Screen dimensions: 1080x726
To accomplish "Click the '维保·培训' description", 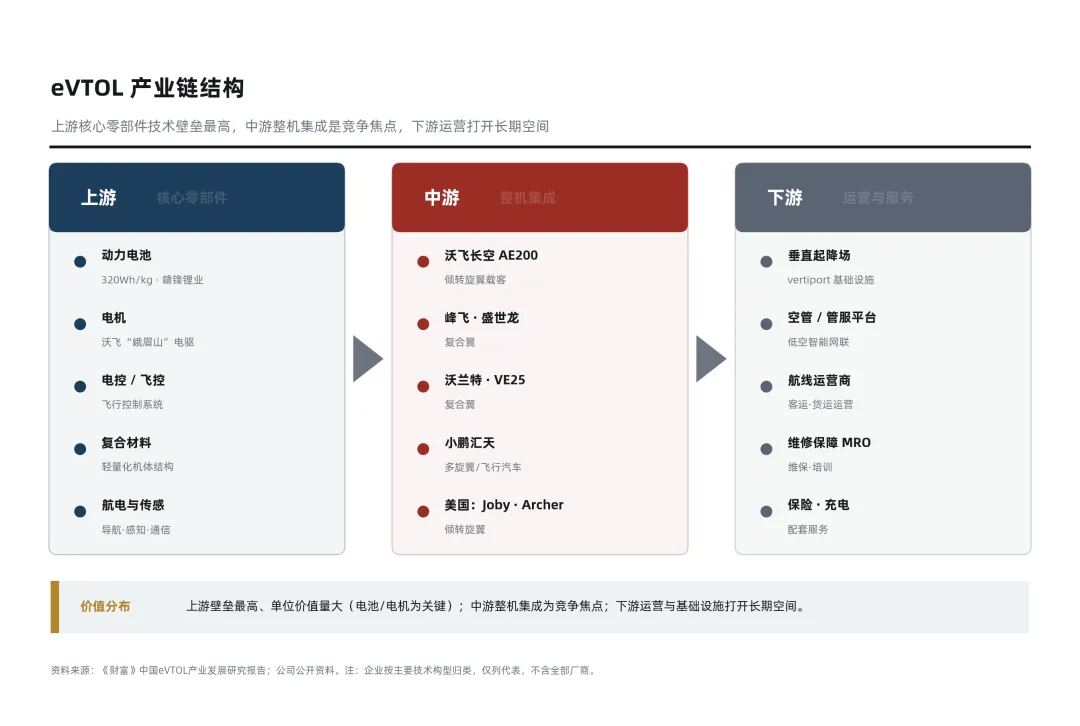I will (810, 467).
